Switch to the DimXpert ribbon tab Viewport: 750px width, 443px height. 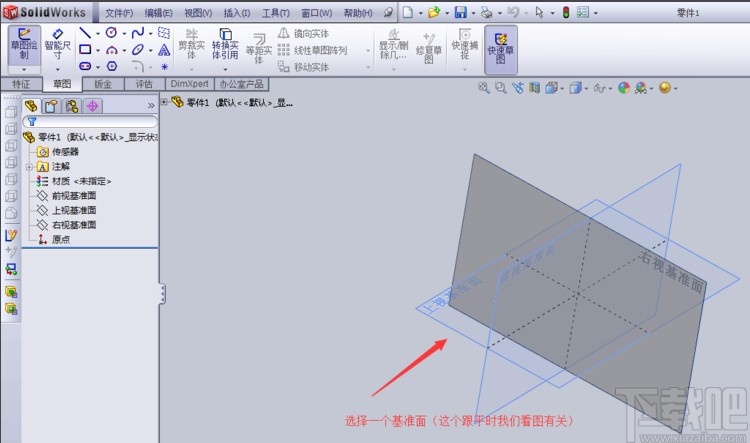point(189,84)
